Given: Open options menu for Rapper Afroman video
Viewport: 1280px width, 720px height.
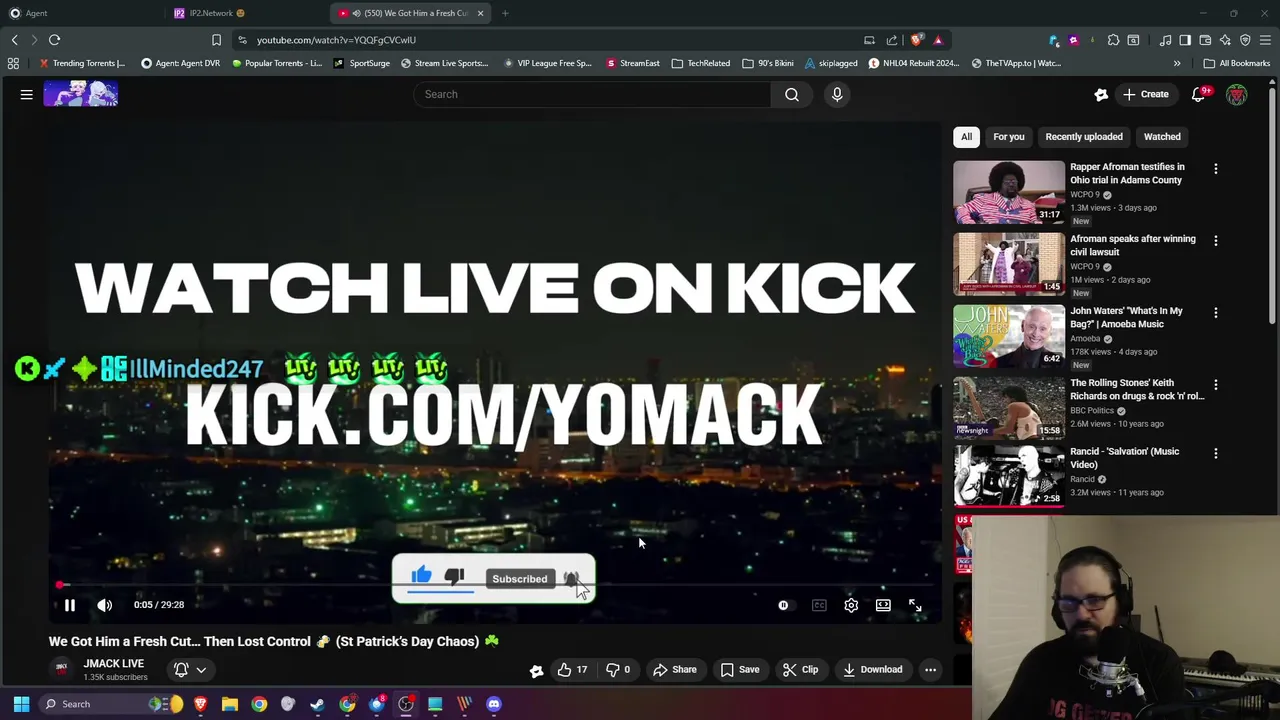Looking at the screenshot, I should (1216, 169).
